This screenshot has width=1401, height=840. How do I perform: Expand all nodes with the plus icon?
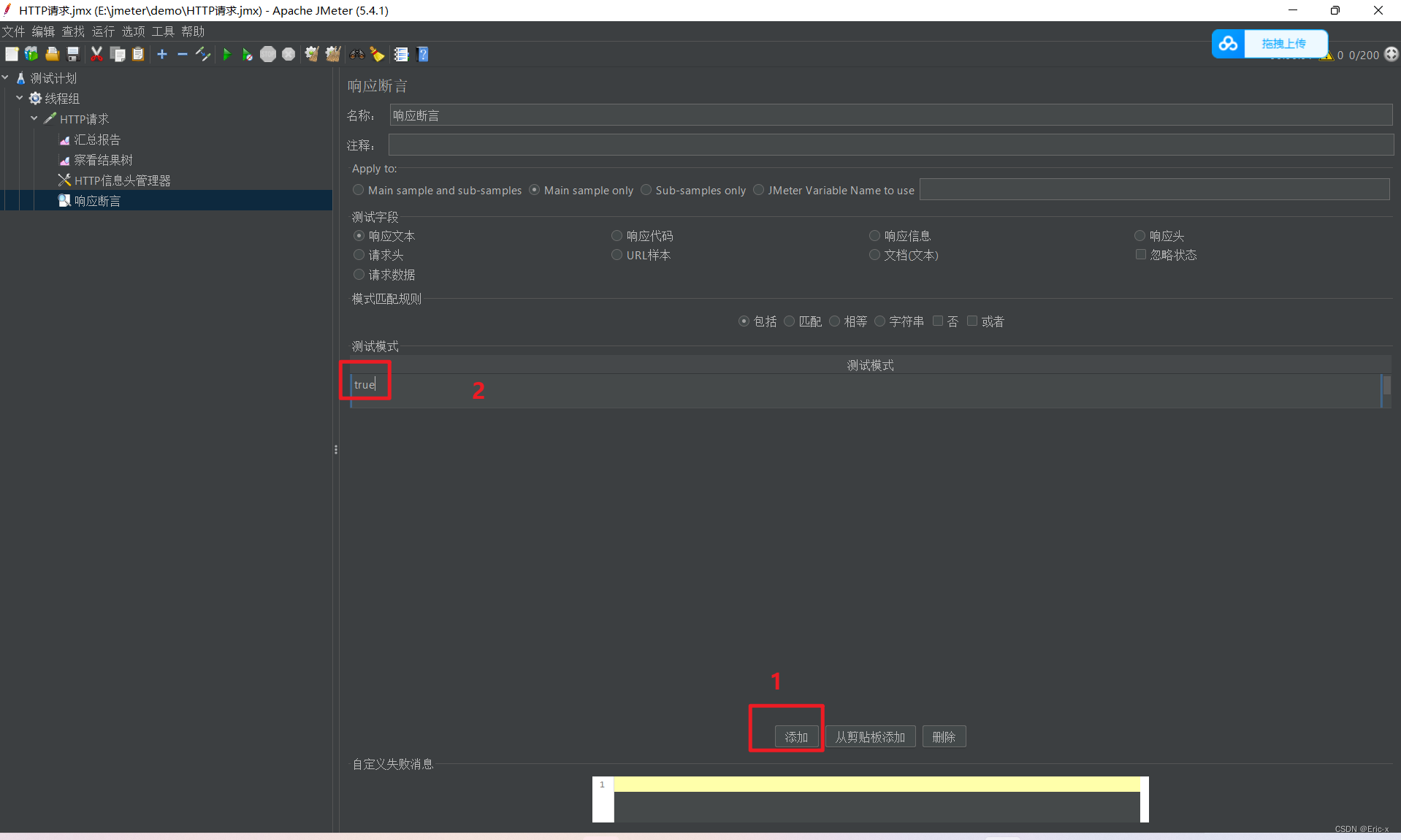point(162,54)
